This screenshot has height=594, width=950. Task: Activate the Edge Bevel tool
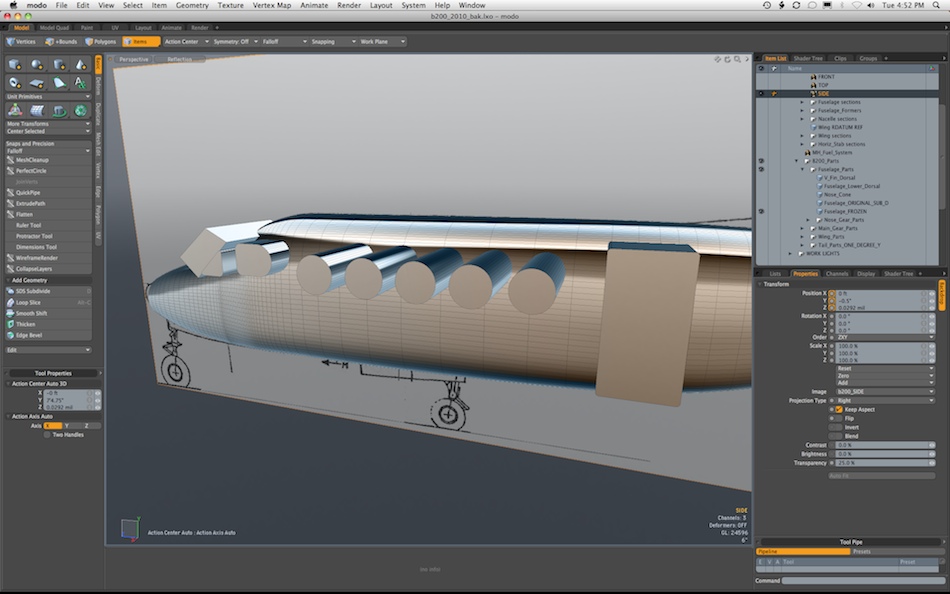point(30,335)
